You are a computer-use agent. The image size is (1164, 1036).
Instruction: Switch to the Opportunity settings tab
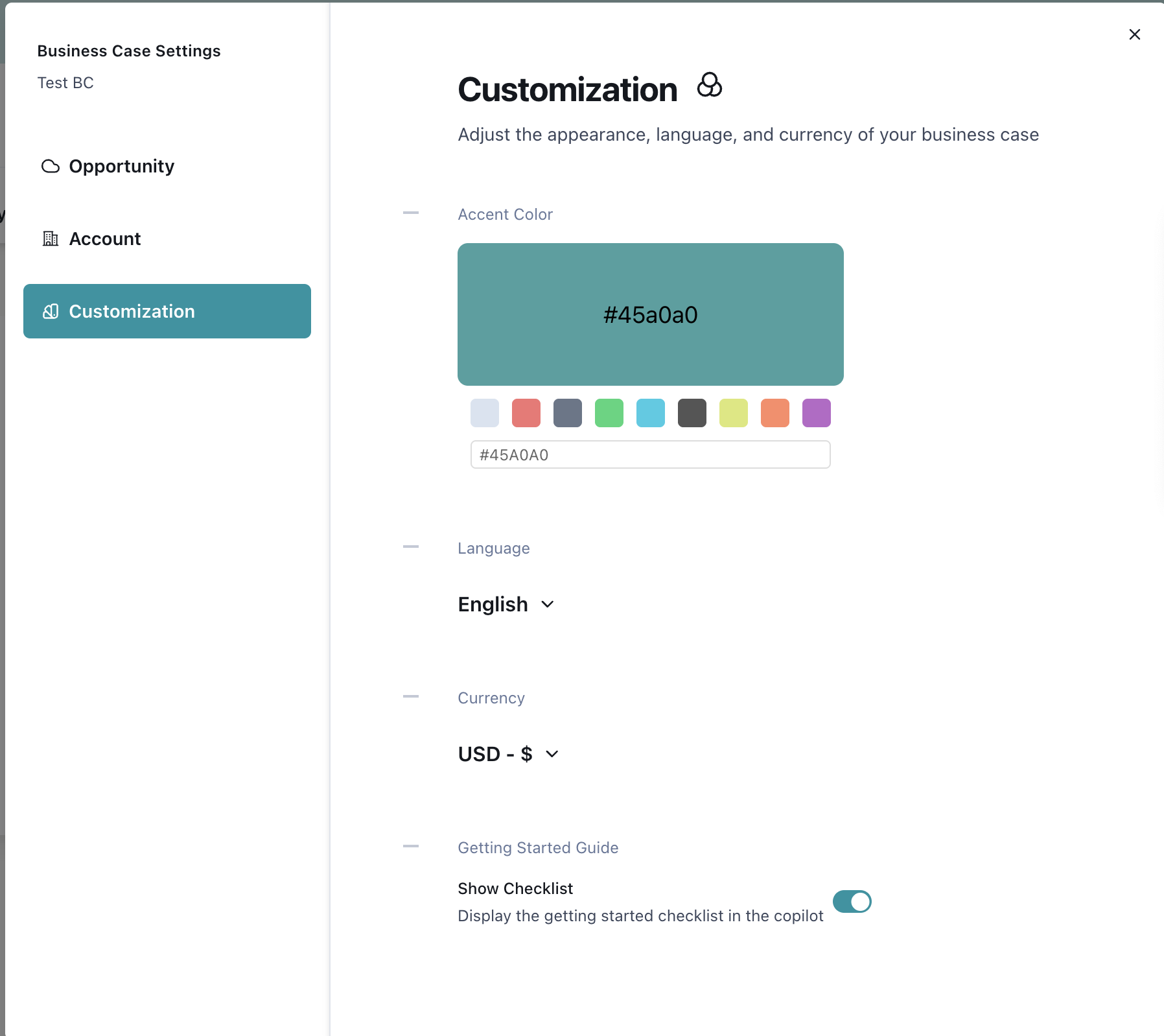point(121,167)
